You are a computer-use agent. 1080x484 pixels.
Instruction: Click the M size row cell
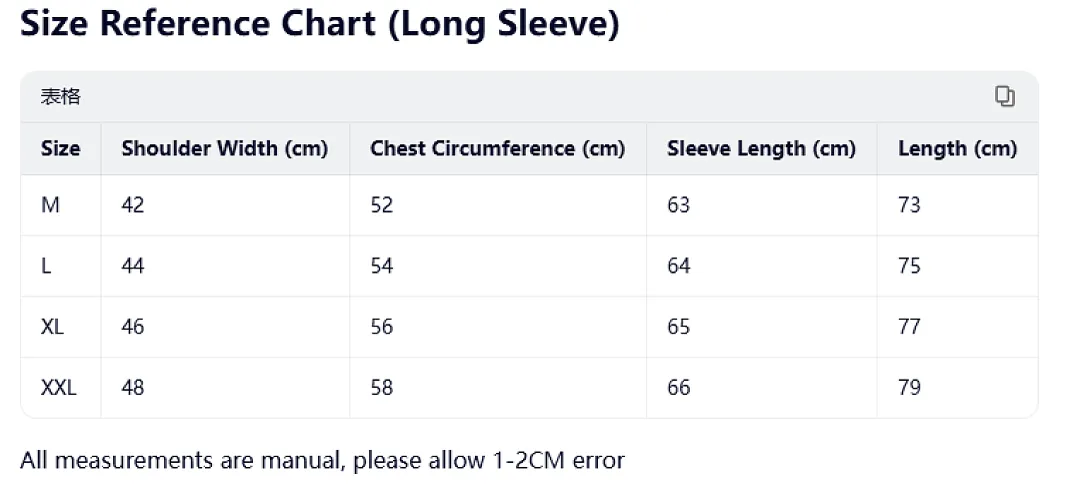point(50,205)
